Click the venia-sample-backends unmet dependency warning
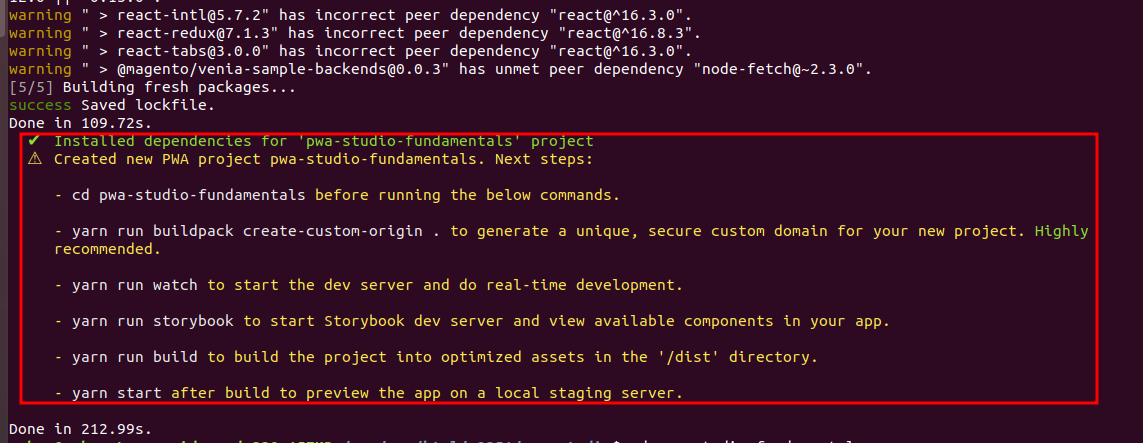1143x443 pixels. click(440, 70)
